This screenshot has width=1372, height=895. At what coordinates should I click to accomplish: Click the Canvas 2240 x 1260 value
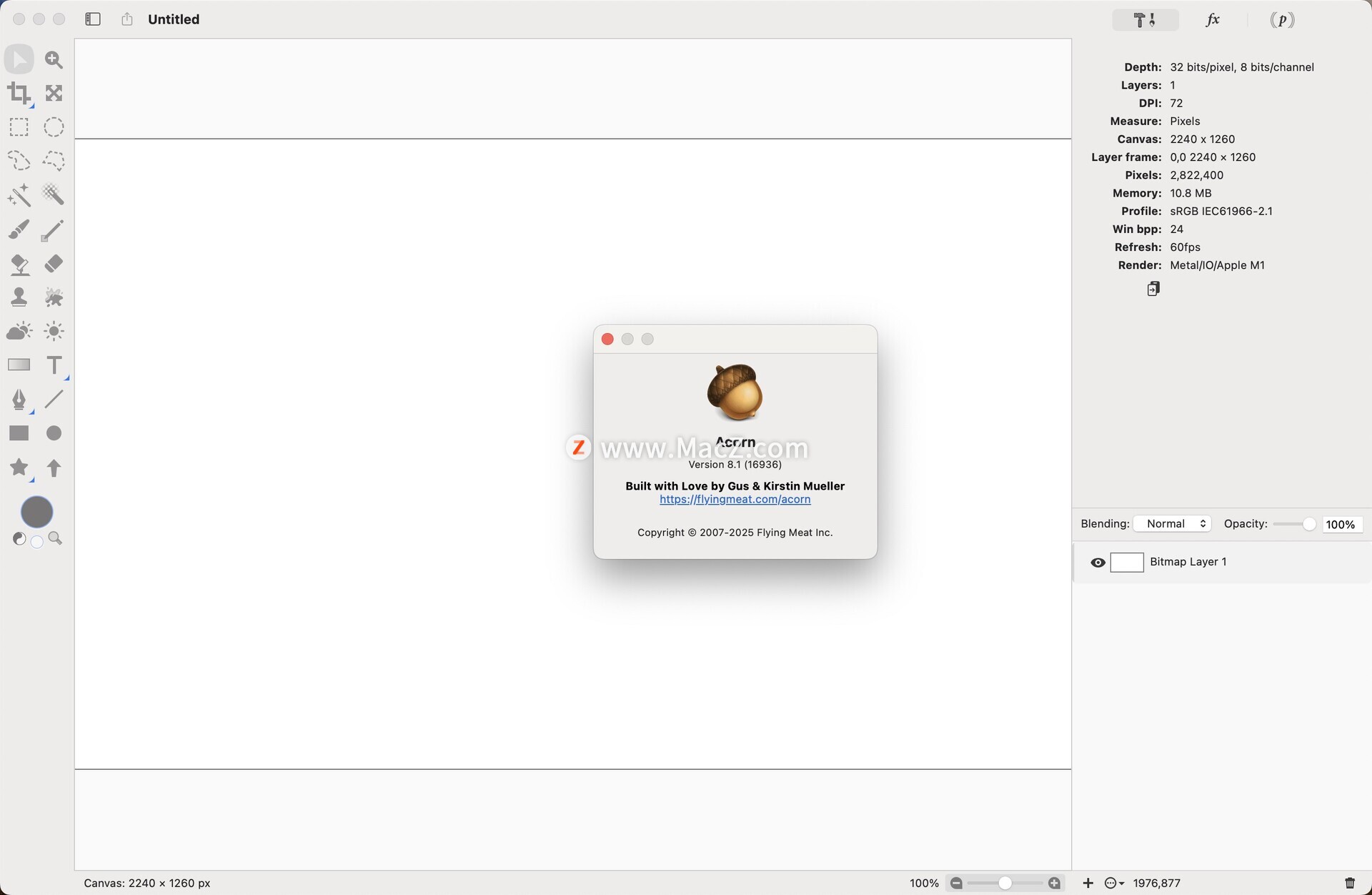tap(1202, 139)
